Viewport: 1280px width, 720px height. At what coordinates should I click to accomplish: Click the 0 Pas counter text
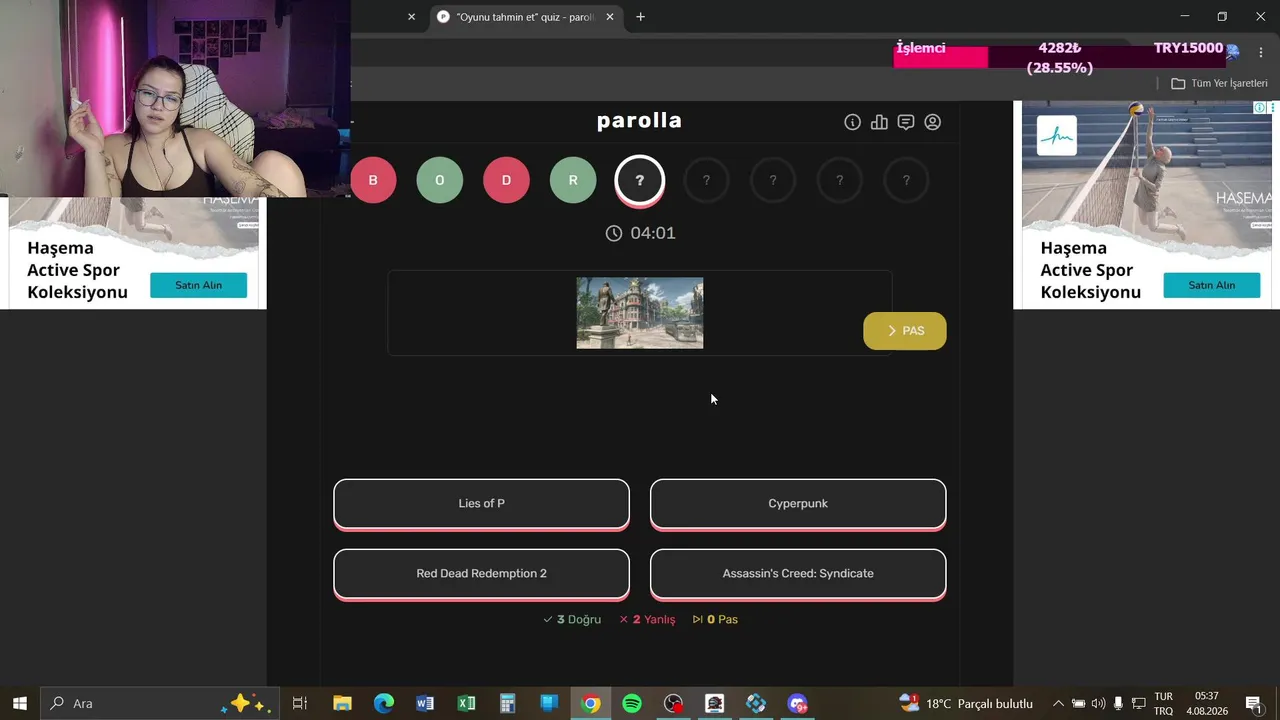click(715, 619)
